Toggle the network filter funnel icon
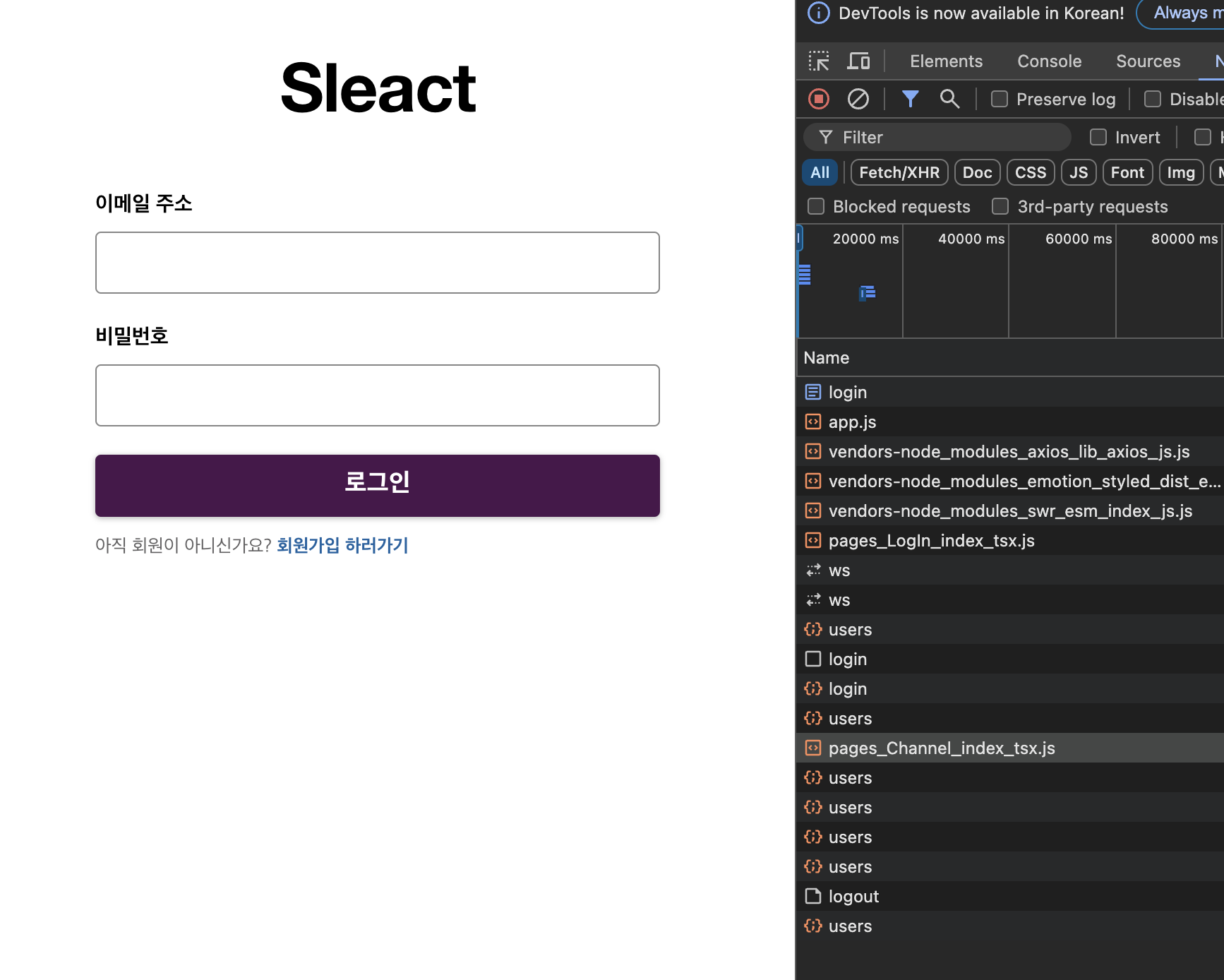The width and height of the screenshot is (1224, 980). [x=911, y=99]
